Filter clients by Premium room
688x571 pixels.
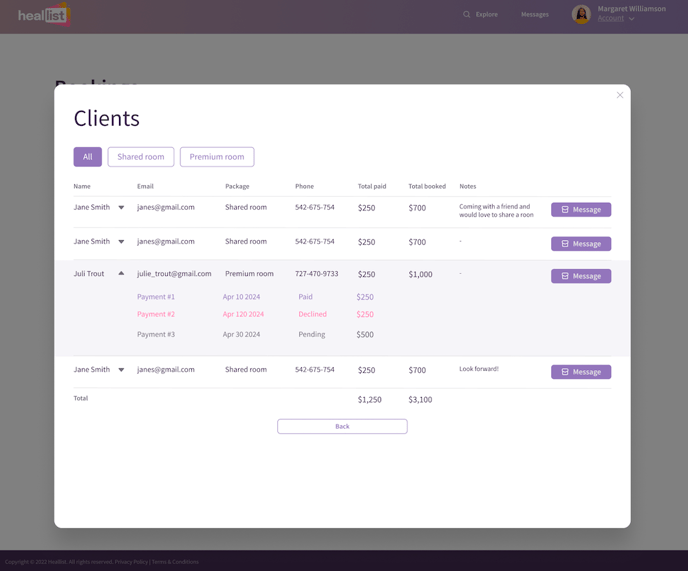pos(217,157)
